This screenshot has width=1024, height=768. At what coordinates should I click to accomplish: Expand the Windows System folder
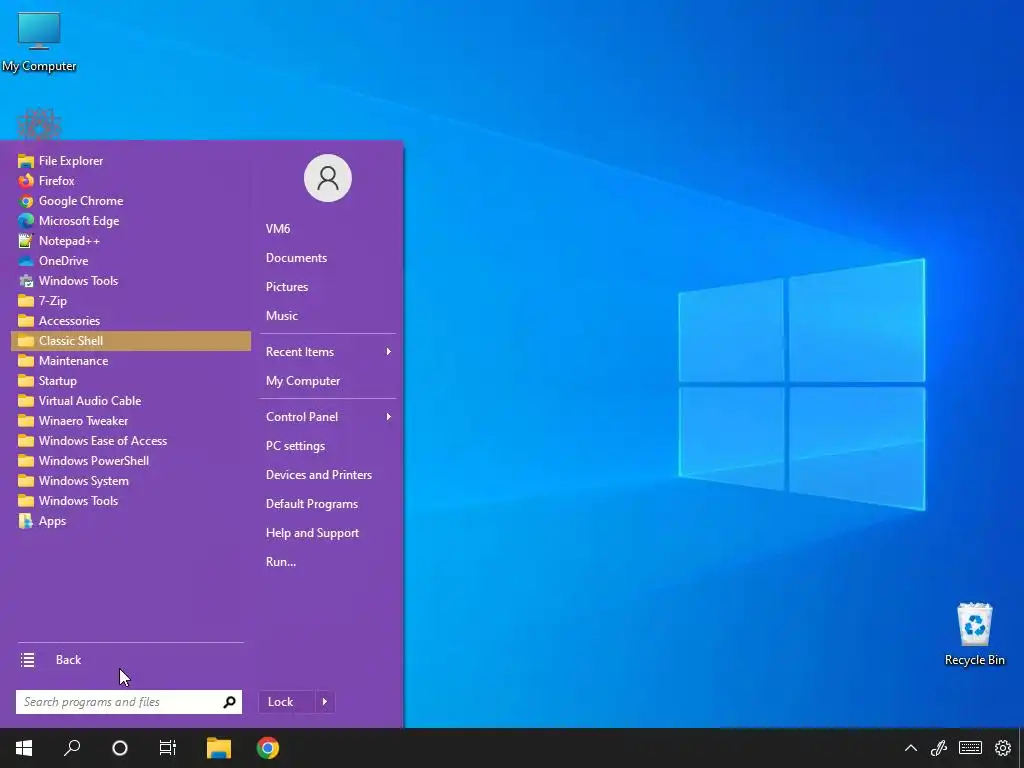click(131, 481)
